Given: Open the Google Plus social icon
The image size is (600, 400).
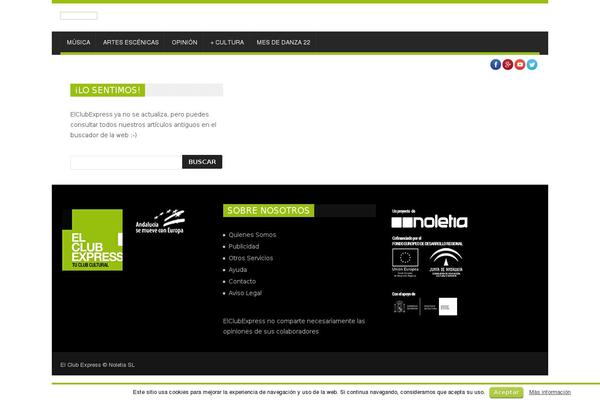Looking at the screenshot, I should [x=507, y=64].
